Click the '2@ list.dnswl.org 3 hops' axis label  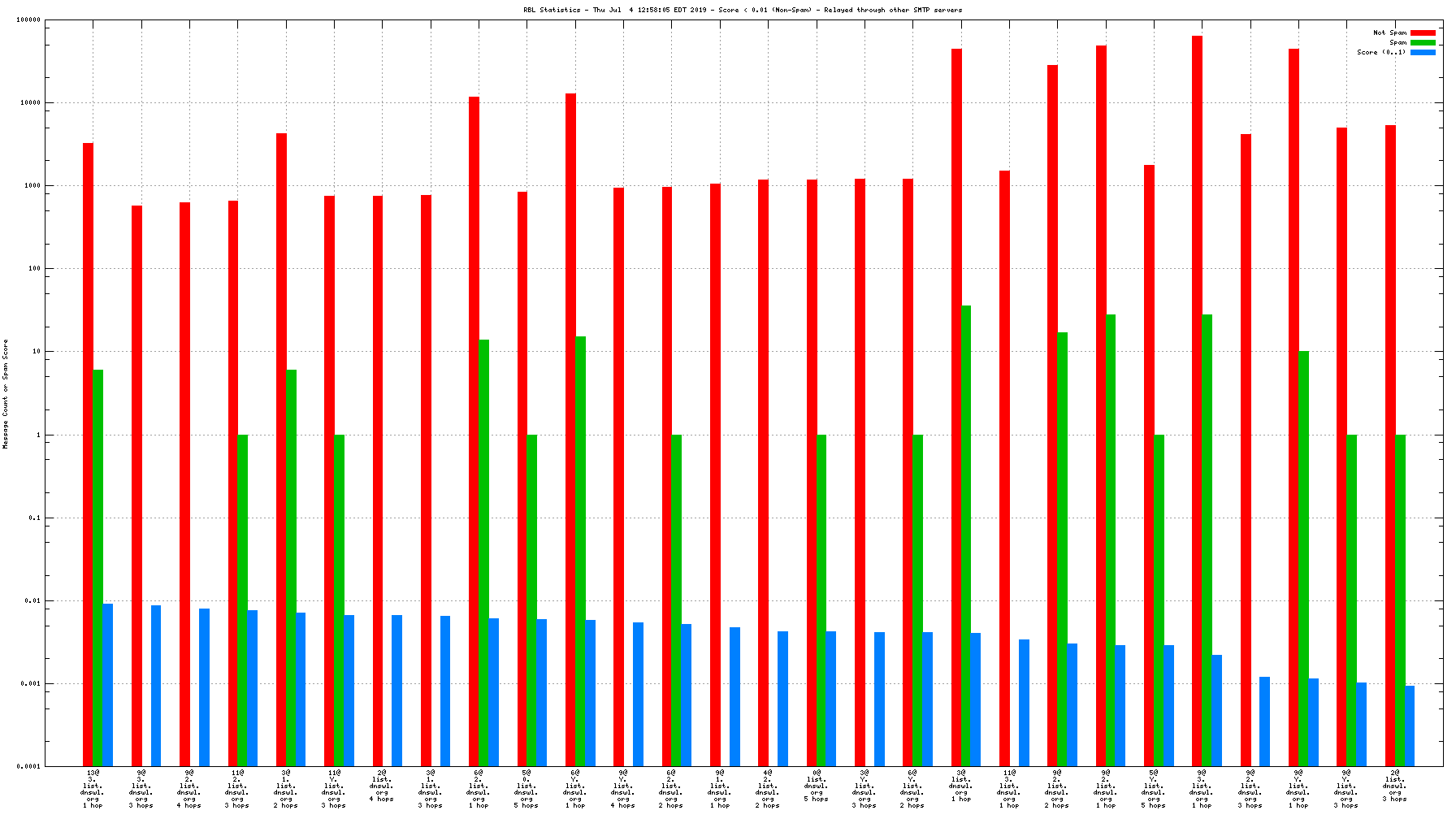[1394, 786]
